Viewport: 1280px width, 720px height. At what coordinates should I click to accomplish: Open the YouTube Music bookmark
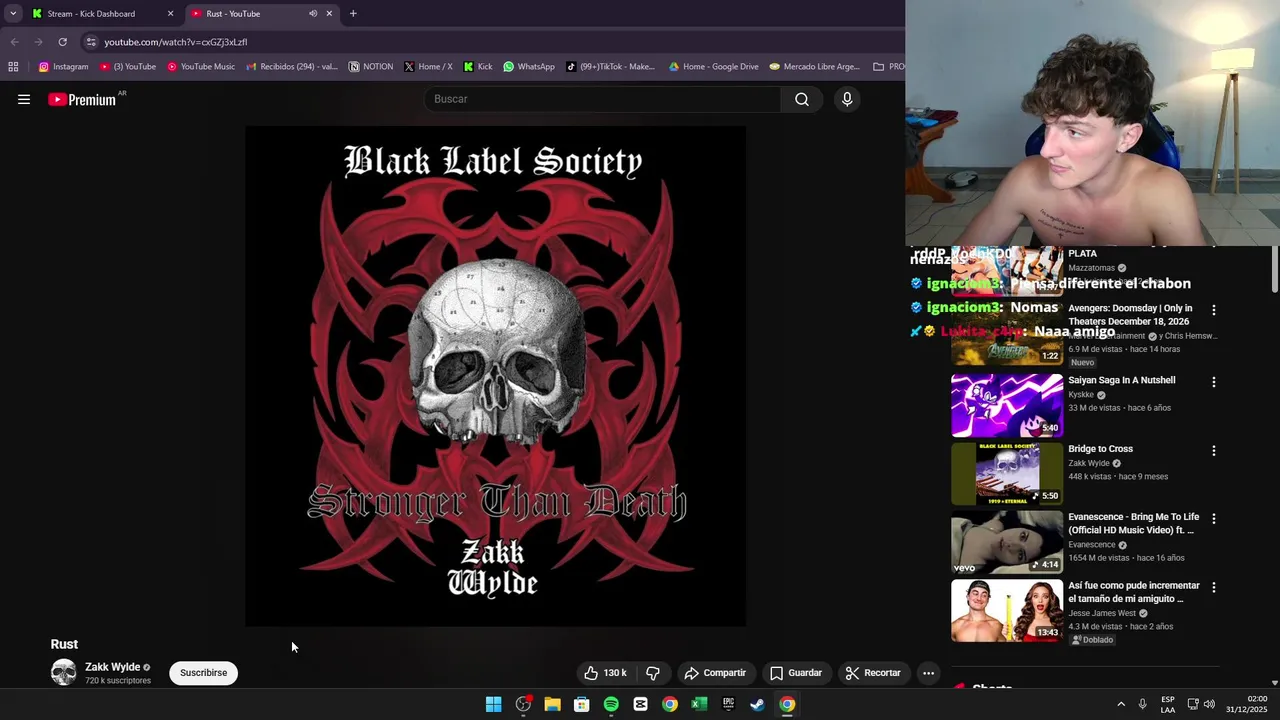(x=201, y=67)
